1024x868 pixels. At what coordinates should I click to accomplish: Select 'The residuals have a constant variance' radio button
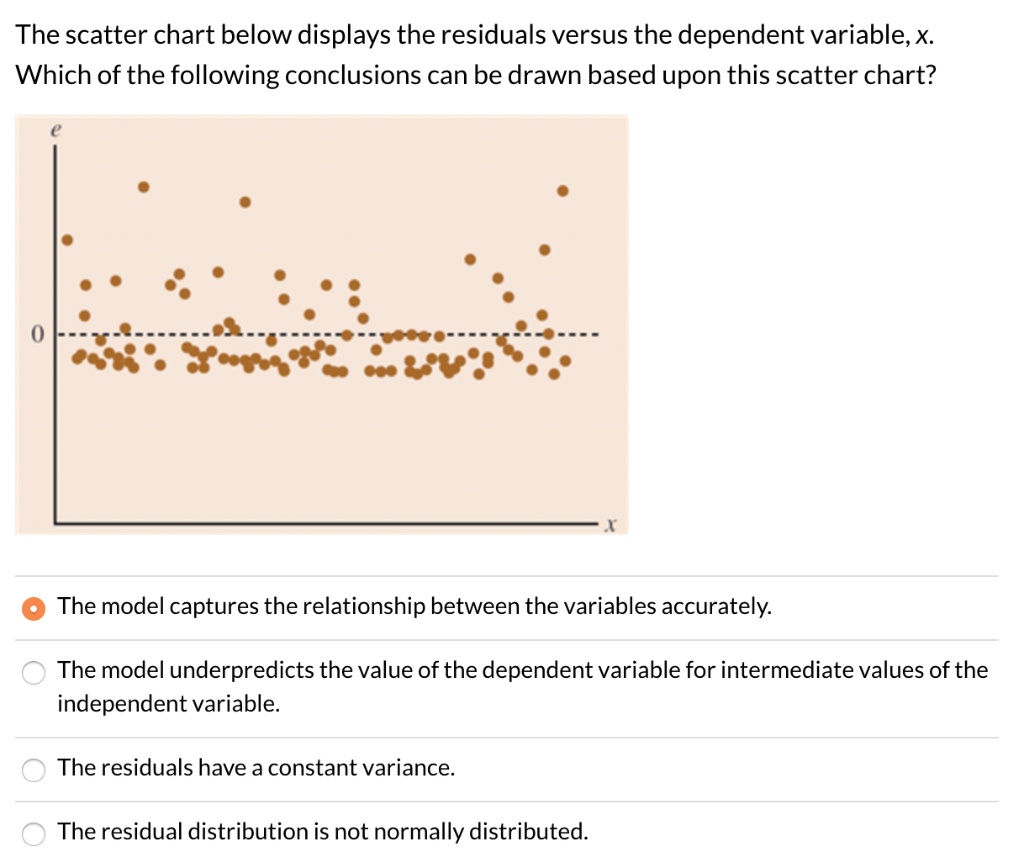coord(34,769)
